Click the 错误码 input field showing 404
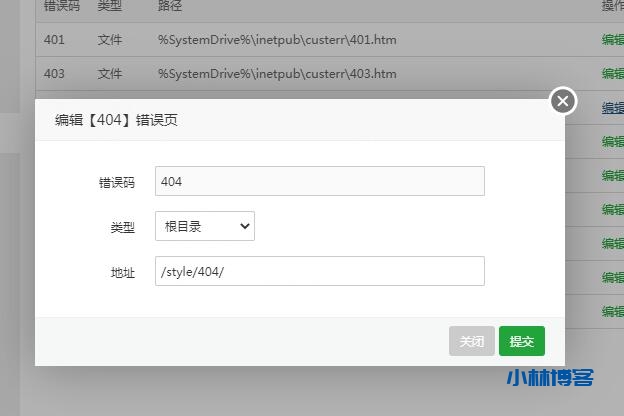This screenshot has width=624, height=416. point(320,181)
